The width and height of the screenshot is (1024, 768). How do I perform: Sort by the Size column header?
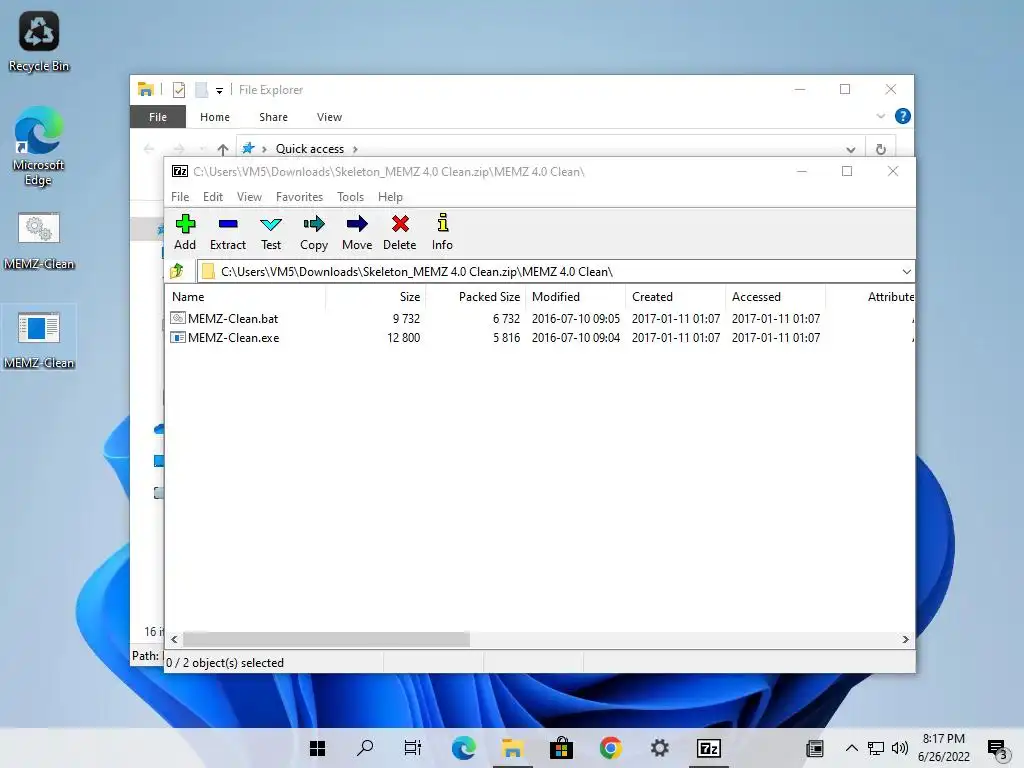point(376,296)
